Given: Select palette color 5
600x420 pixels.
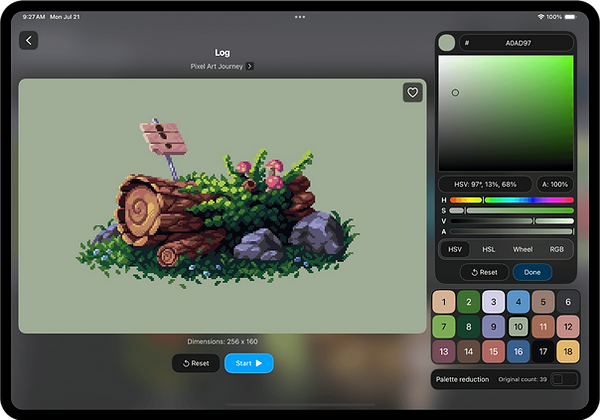Looking at the screenshot, I should coord(543,302).
